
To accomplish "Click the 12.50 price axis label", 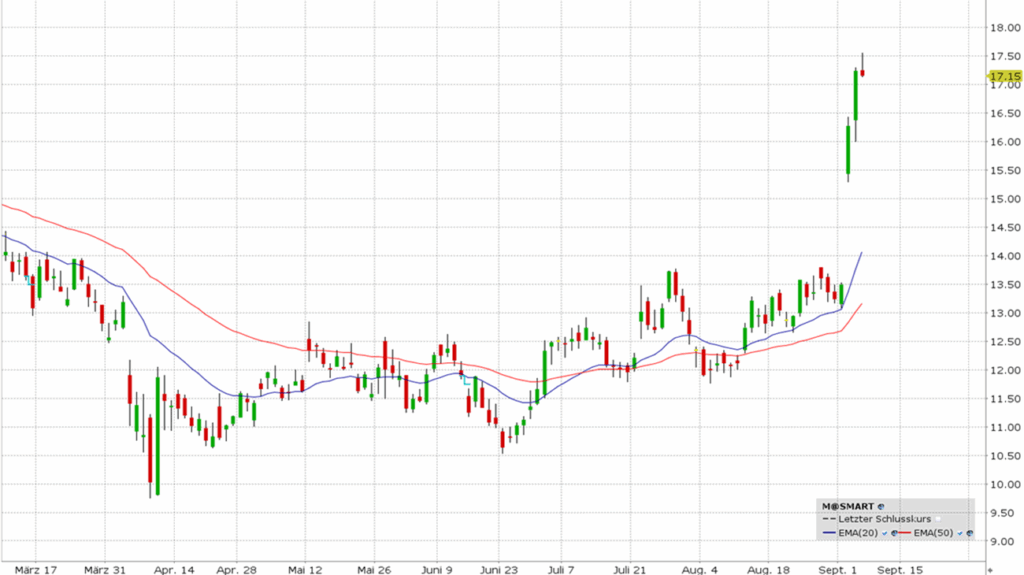I will (x=1006, y=342).
